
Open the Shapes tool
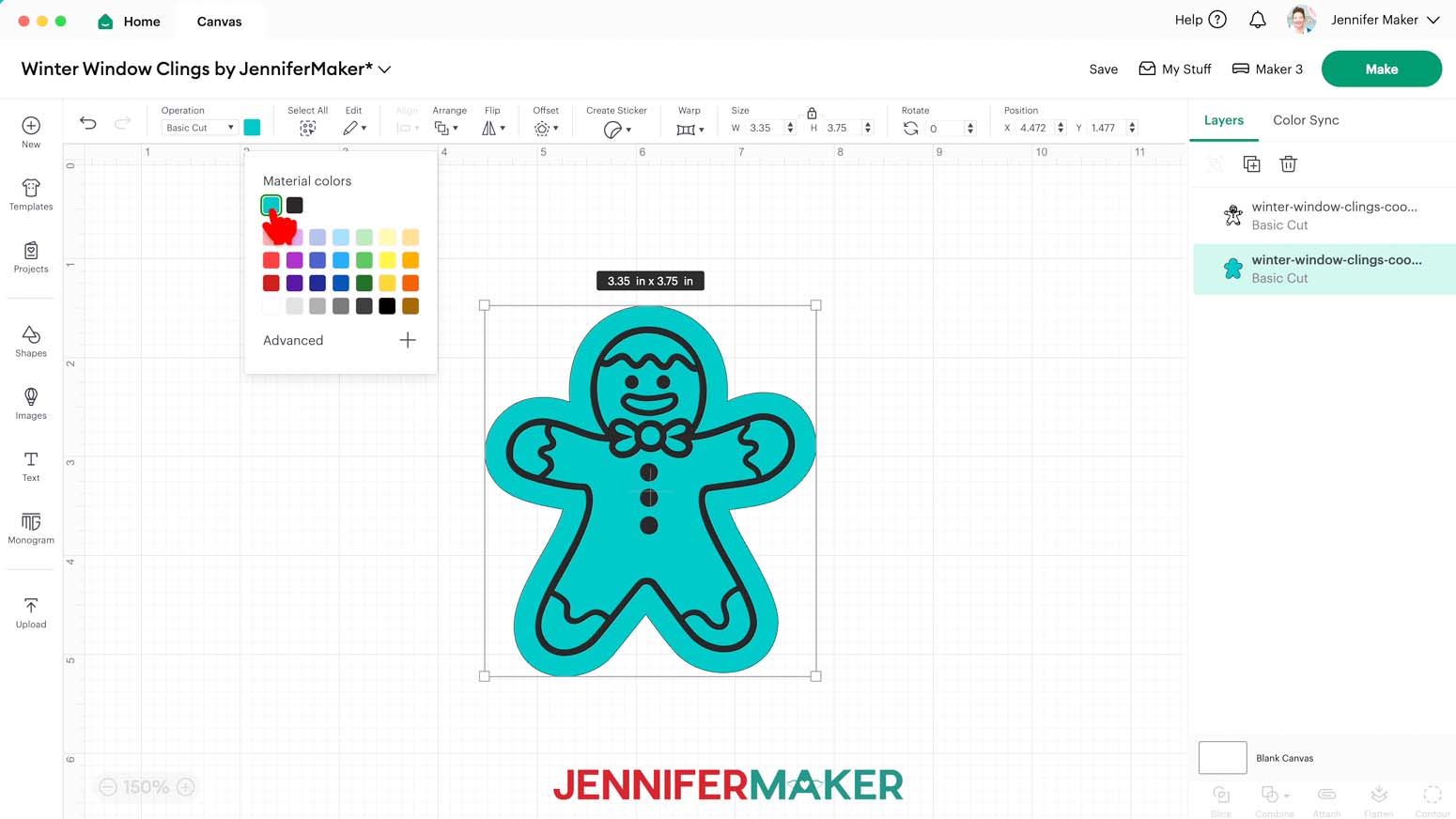(31, 341)
